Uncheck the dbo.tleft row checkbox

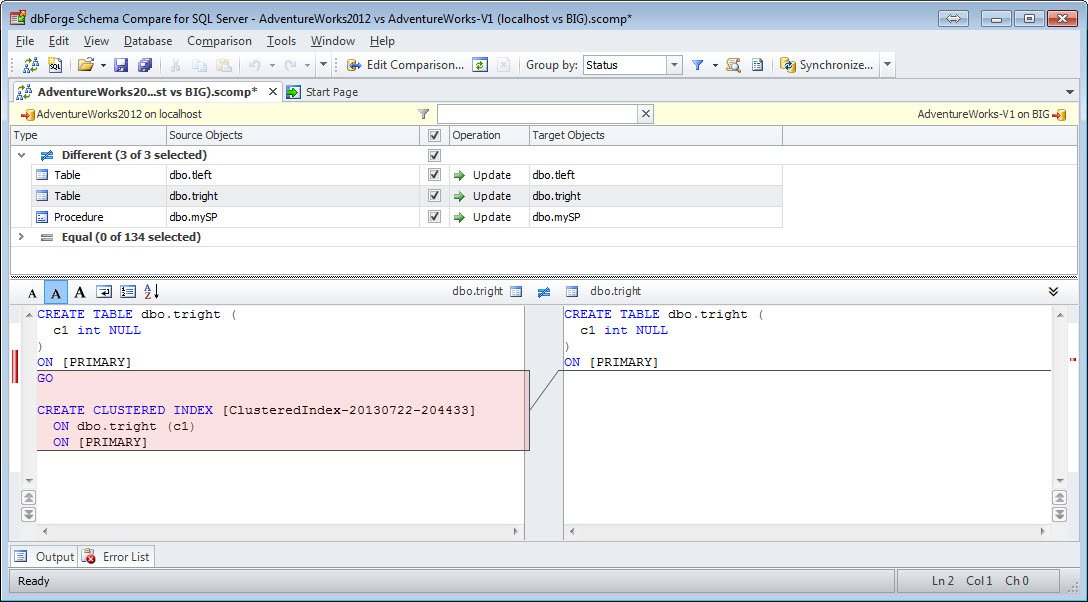click(x=434, y=175)
